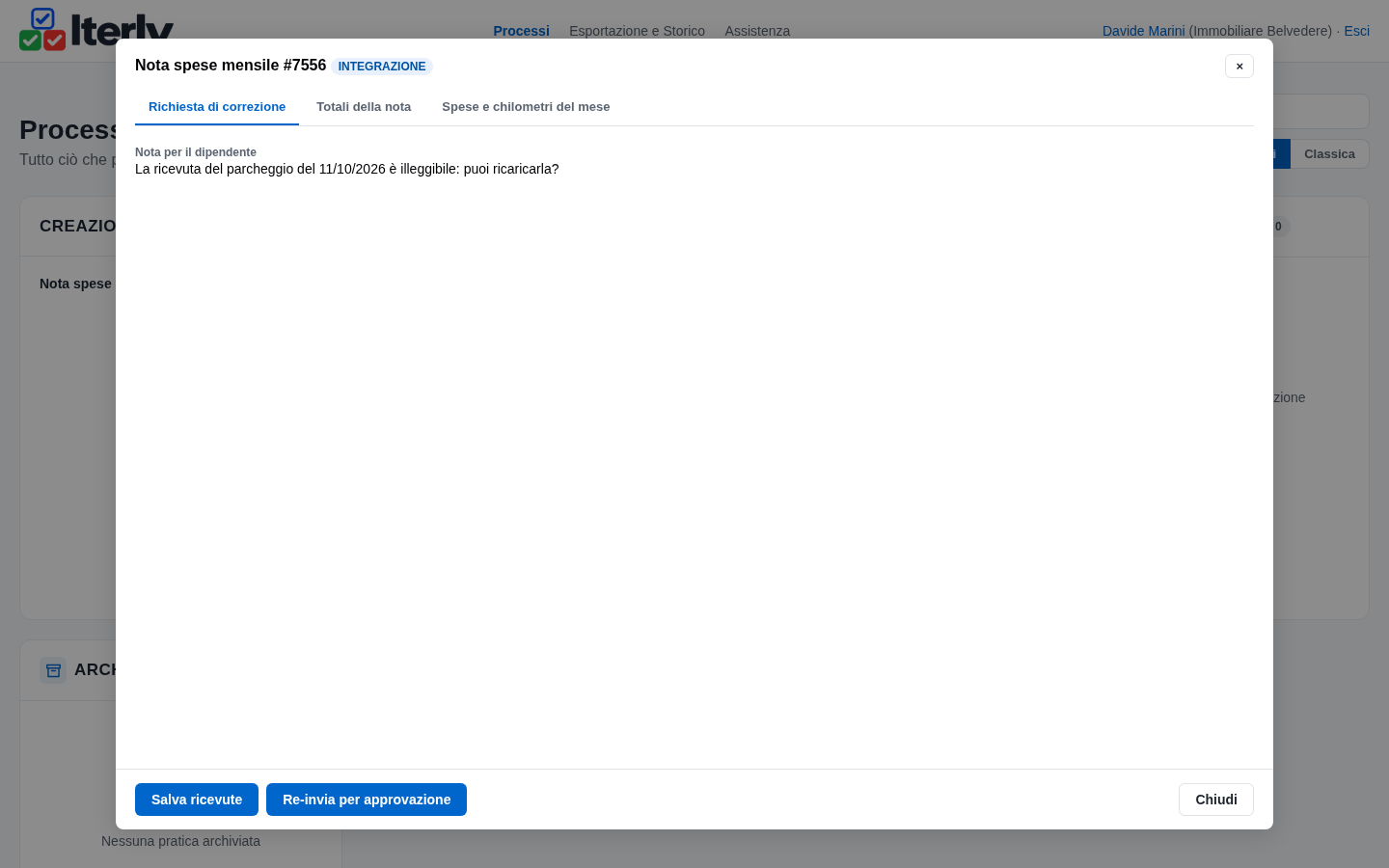Open Spese e chilometri del mese tab
The height and width of the screenshot is (868, 1389).
click(526, 107)
